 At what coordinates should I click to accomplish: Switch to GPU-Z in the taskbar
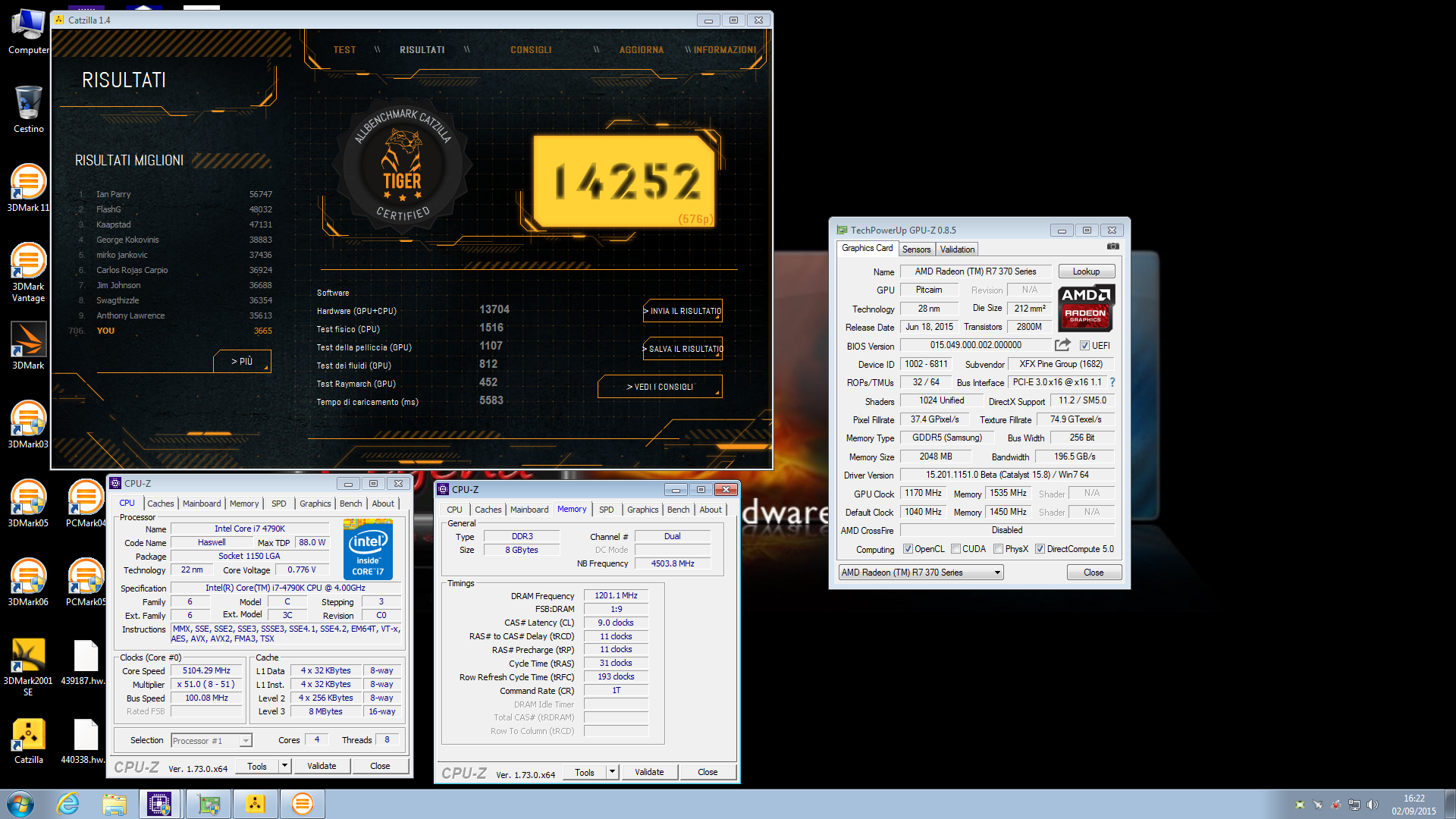(208, 804)
